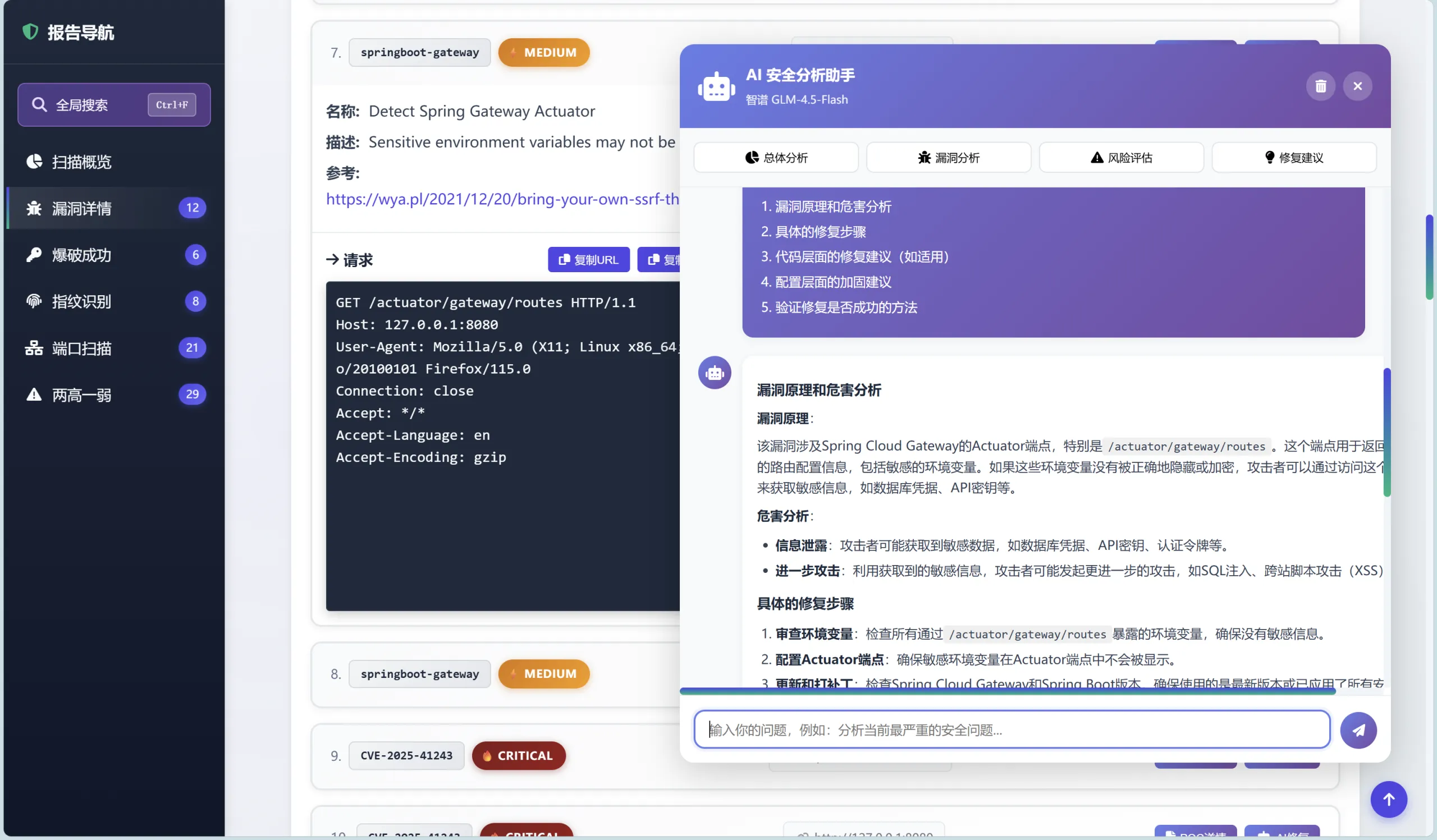Click the shield logo beside 报告导航
The image size is (1437, 840).
click(30, 32)
